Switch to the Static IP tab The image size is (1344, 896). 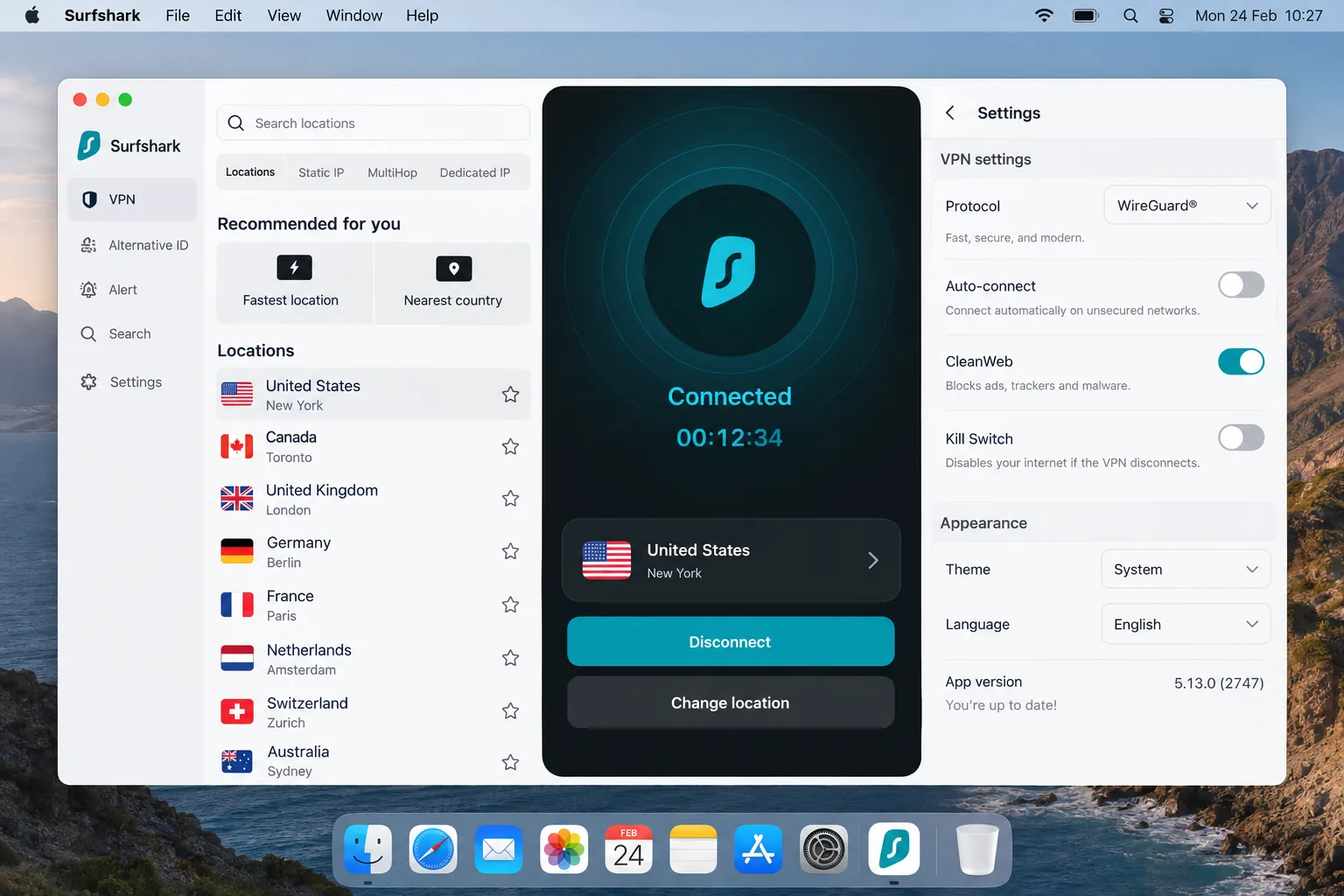[321, 172]
